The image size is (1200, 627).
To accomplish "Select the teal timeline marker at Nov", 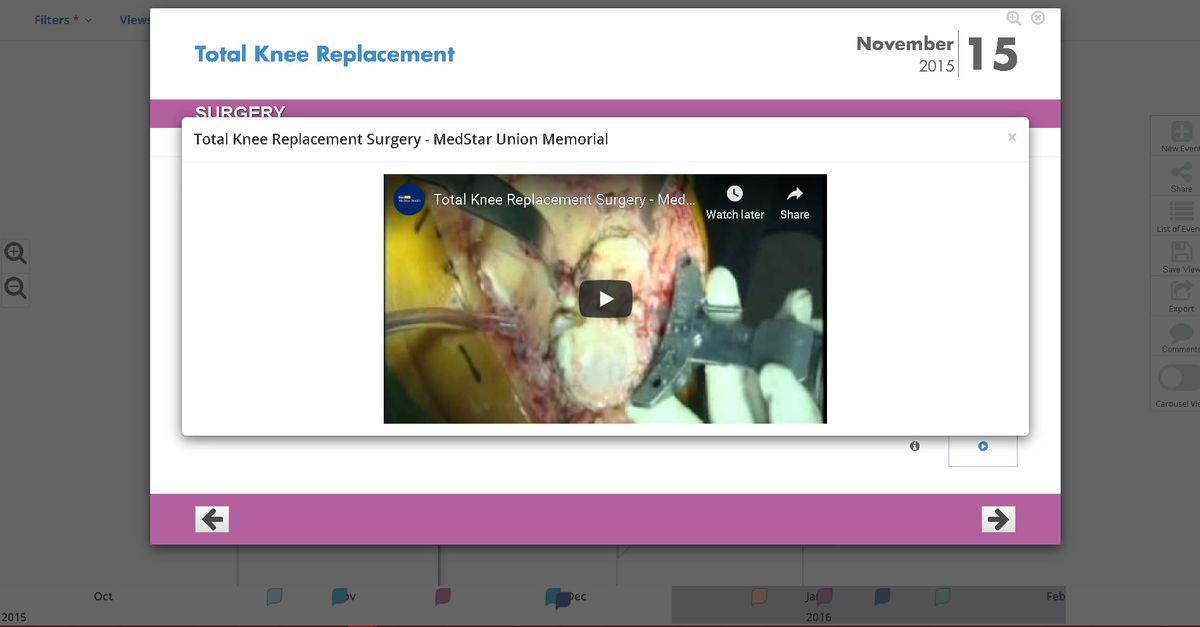I will pyautogui.click(x=339, y=597).
